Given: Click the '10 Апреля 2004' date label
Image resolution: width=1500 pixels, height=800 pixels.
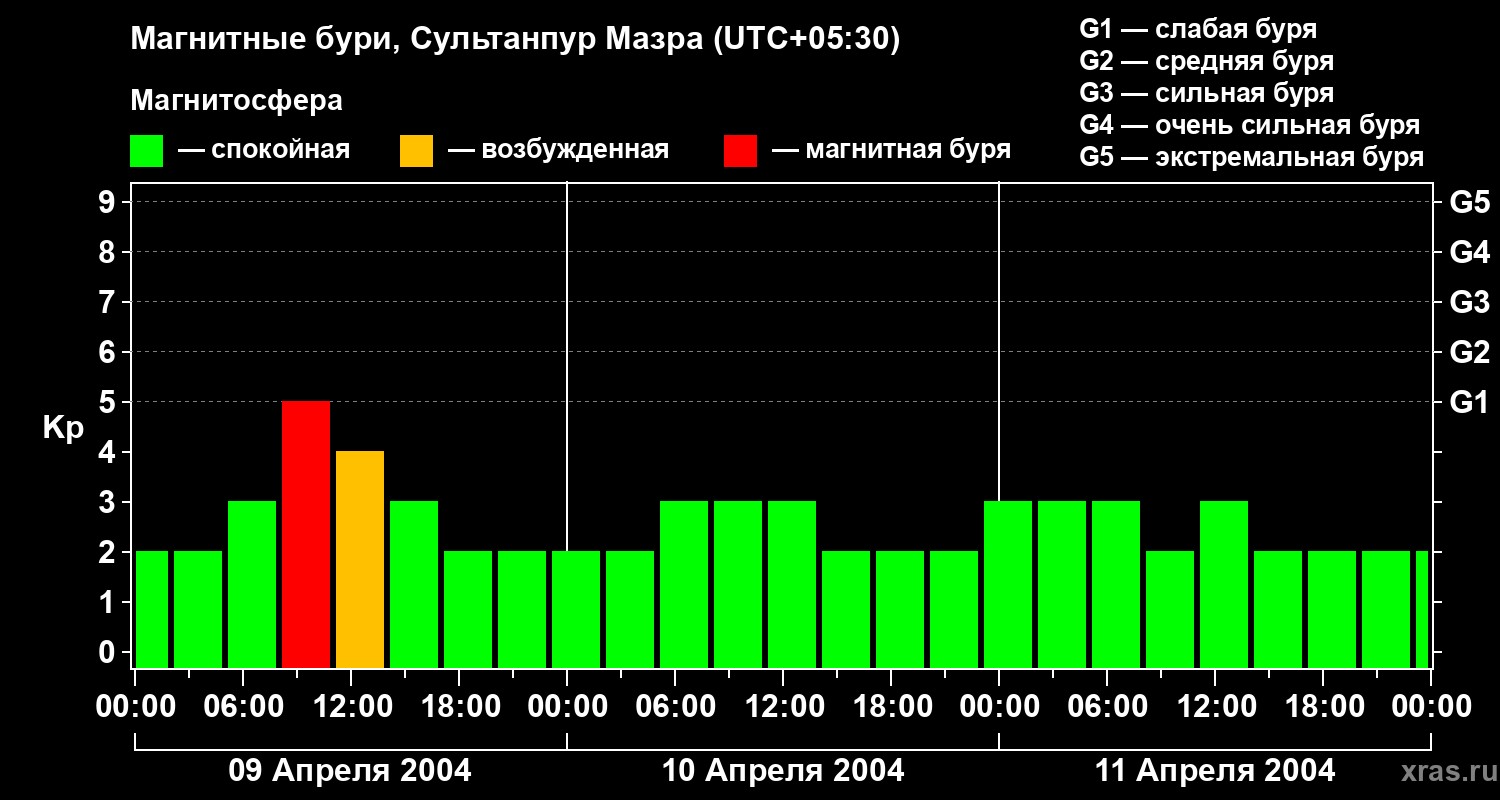Looking at the screenshot, I should pos(783,770).
